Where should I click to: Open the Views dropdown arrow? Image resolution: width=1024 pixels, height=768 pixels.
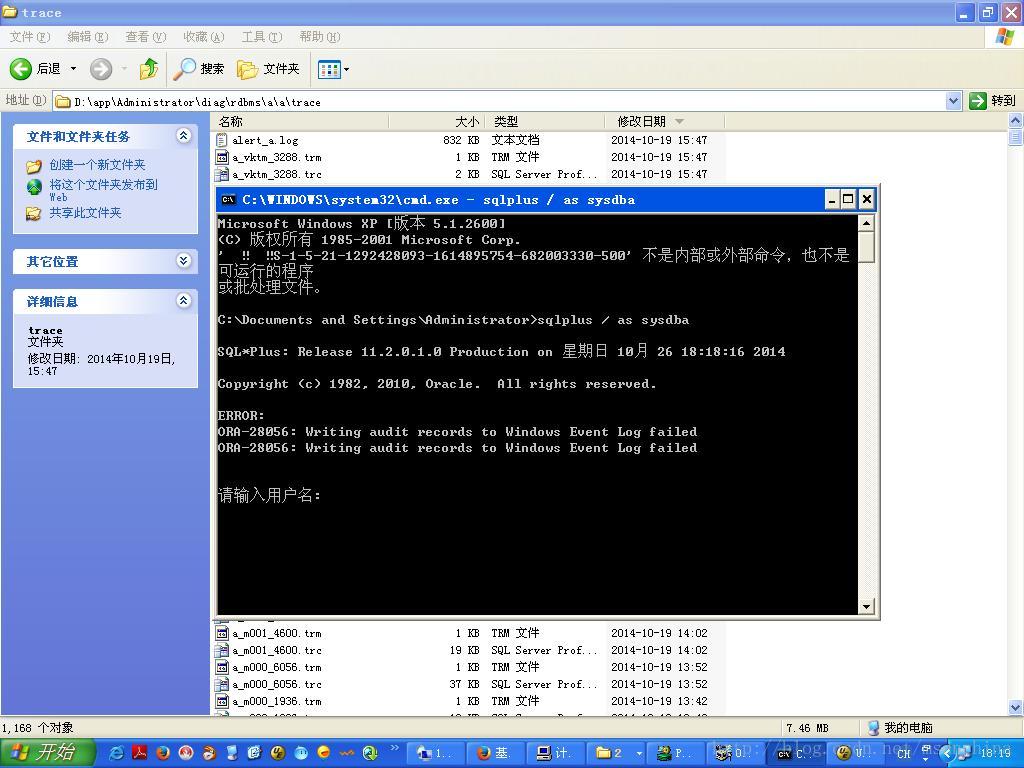(346, 69)
